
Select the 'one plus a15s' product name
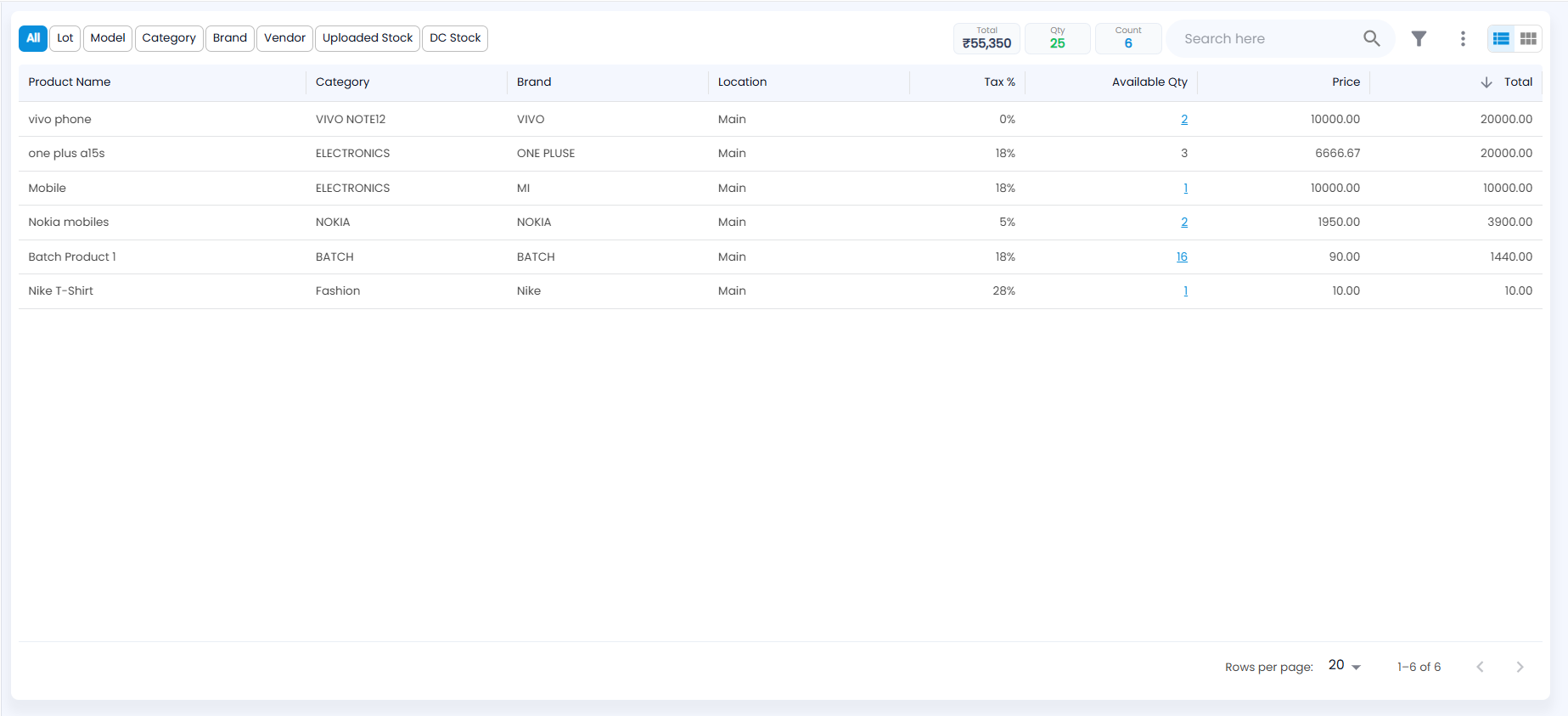(66, 154)
